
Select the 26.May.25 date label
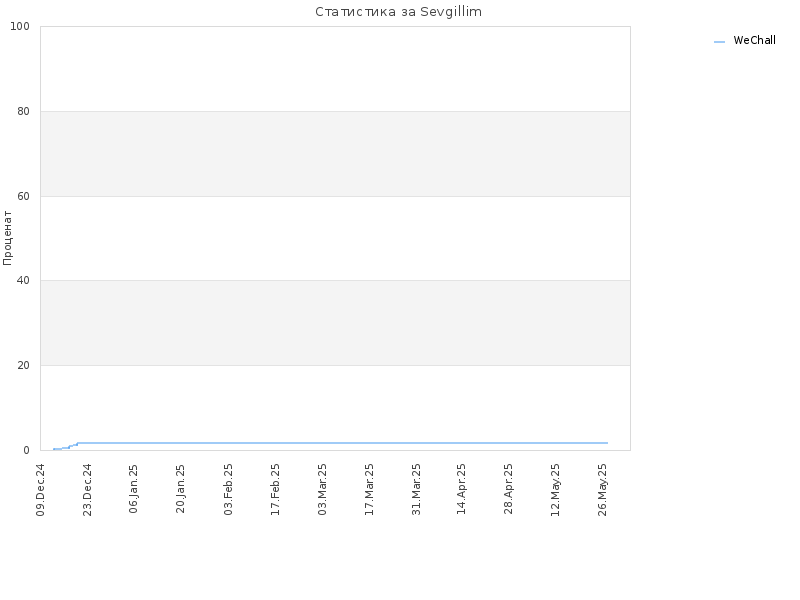click(602, 490)
